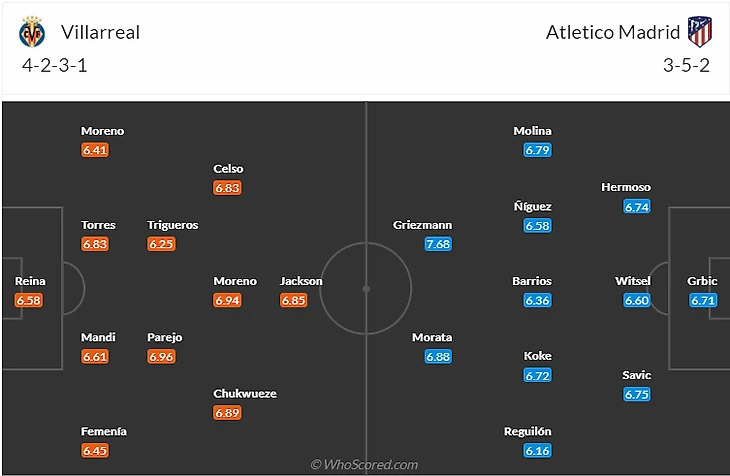Select the player name Morata
The height and width of the screenshot is (476, 730).
coord(432,337)
